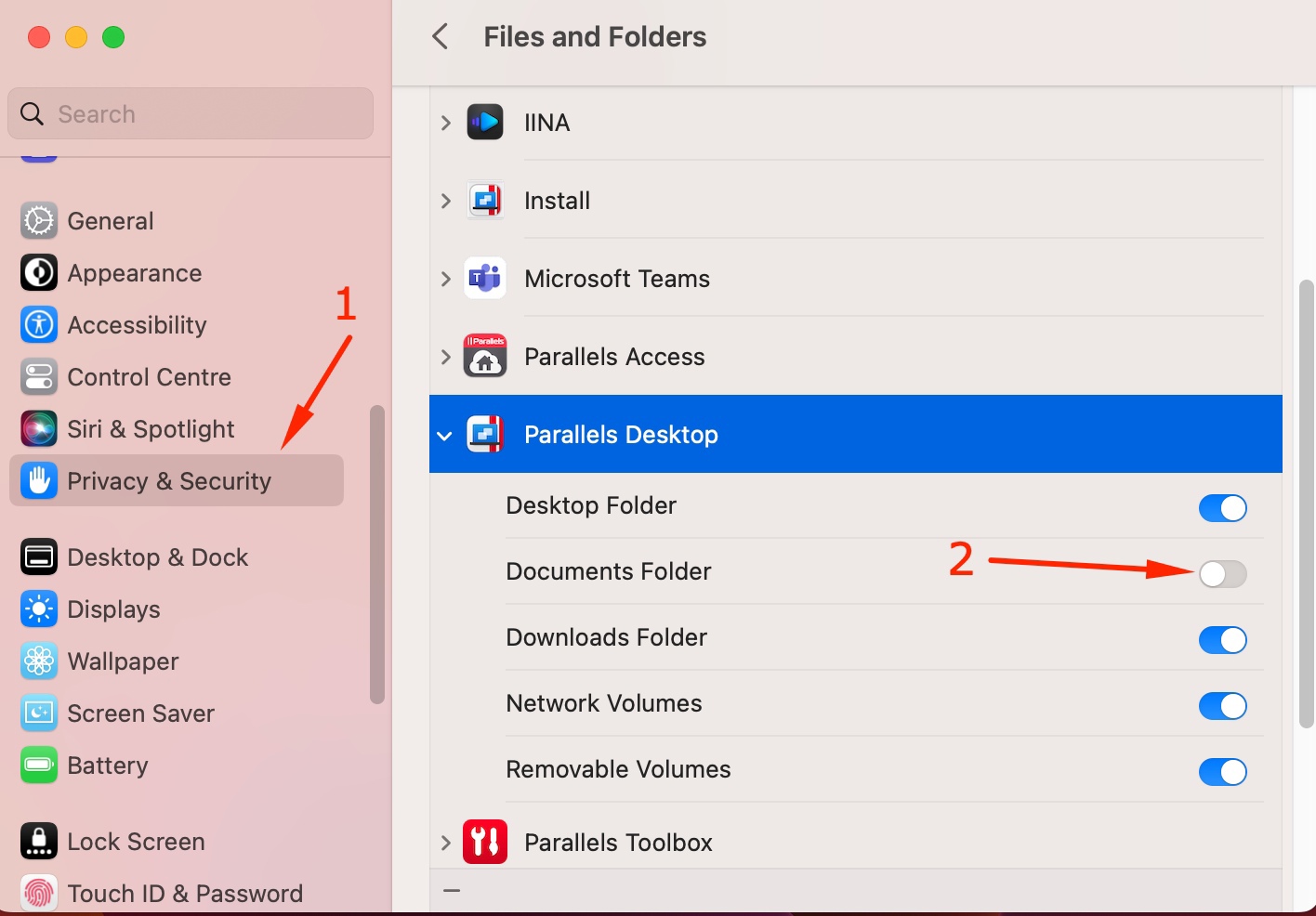Open General settings in sidebar
The width and height of the screenshot is (1316, 916).
(x=177, y=221)
